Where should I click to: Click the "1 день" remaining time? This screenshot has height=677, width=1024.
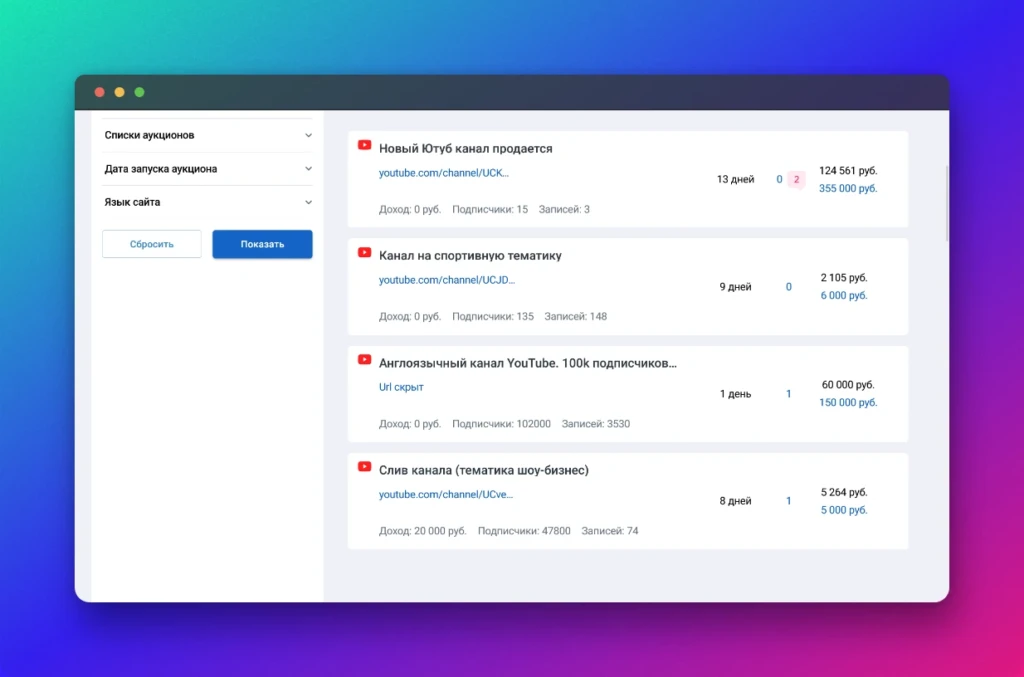tap(735, 394)
